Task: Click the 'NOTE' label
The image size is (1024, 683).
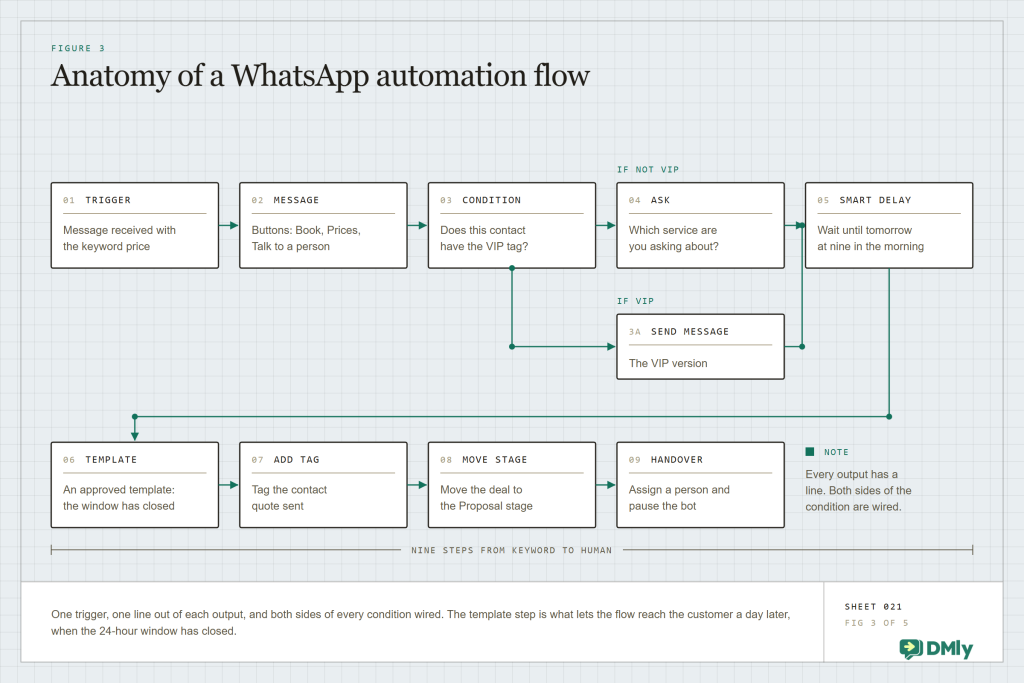Action: [x=836, y=453]
